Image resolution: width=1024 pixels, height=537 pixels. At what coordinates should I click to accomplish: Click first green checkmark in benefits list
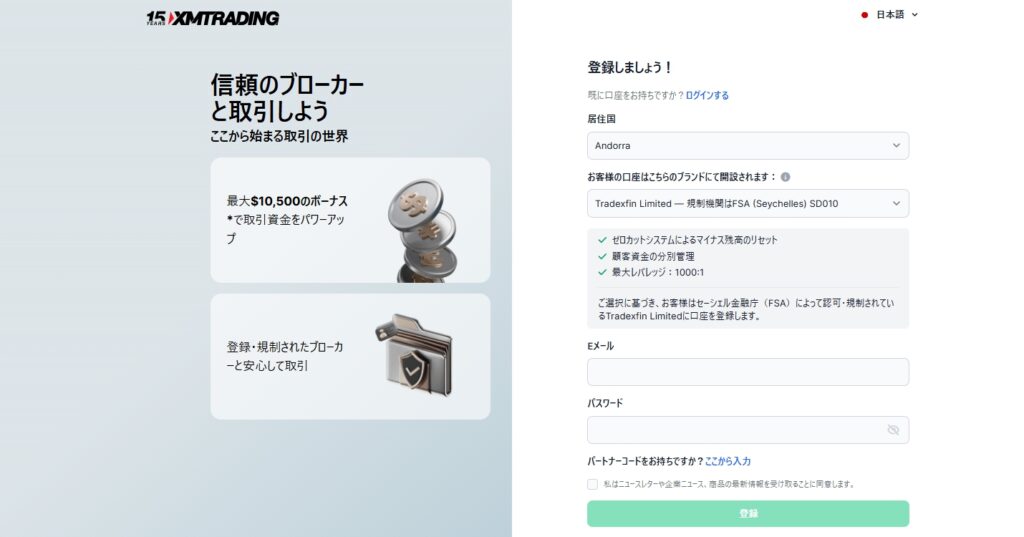602,240
